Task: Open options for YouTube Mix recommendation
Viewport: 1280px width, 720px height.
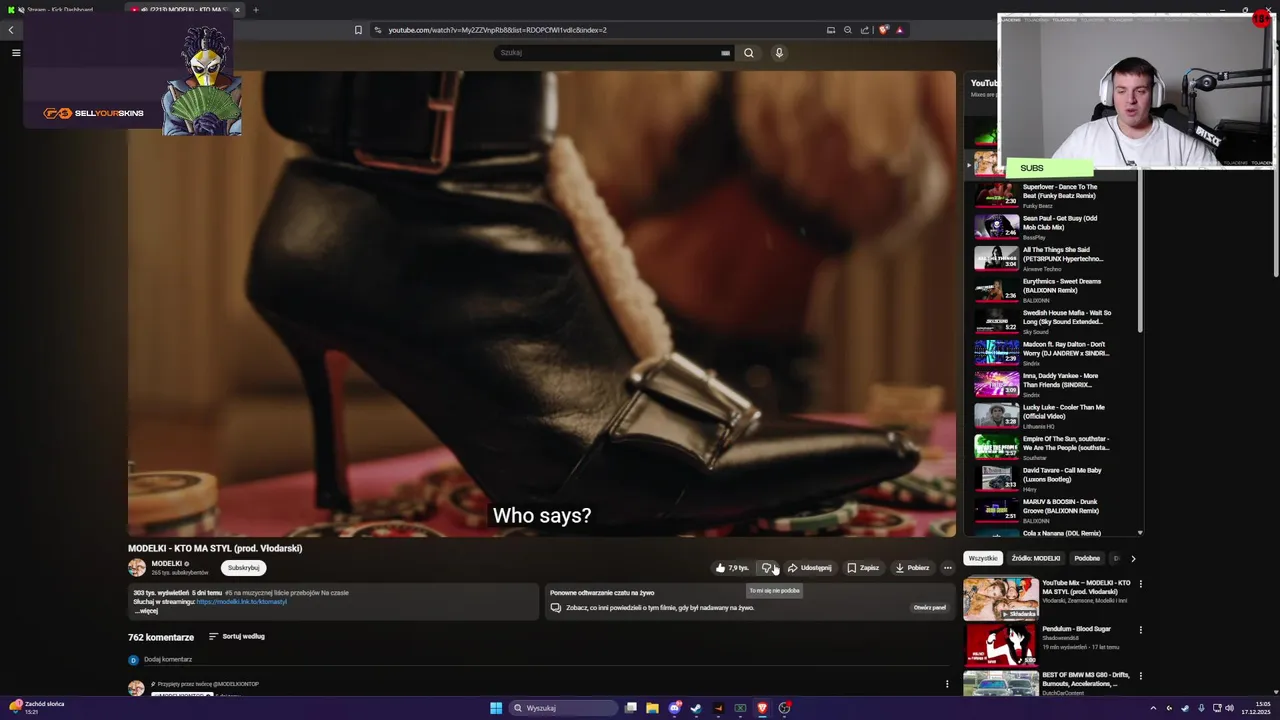Action: pos(1140,584)
